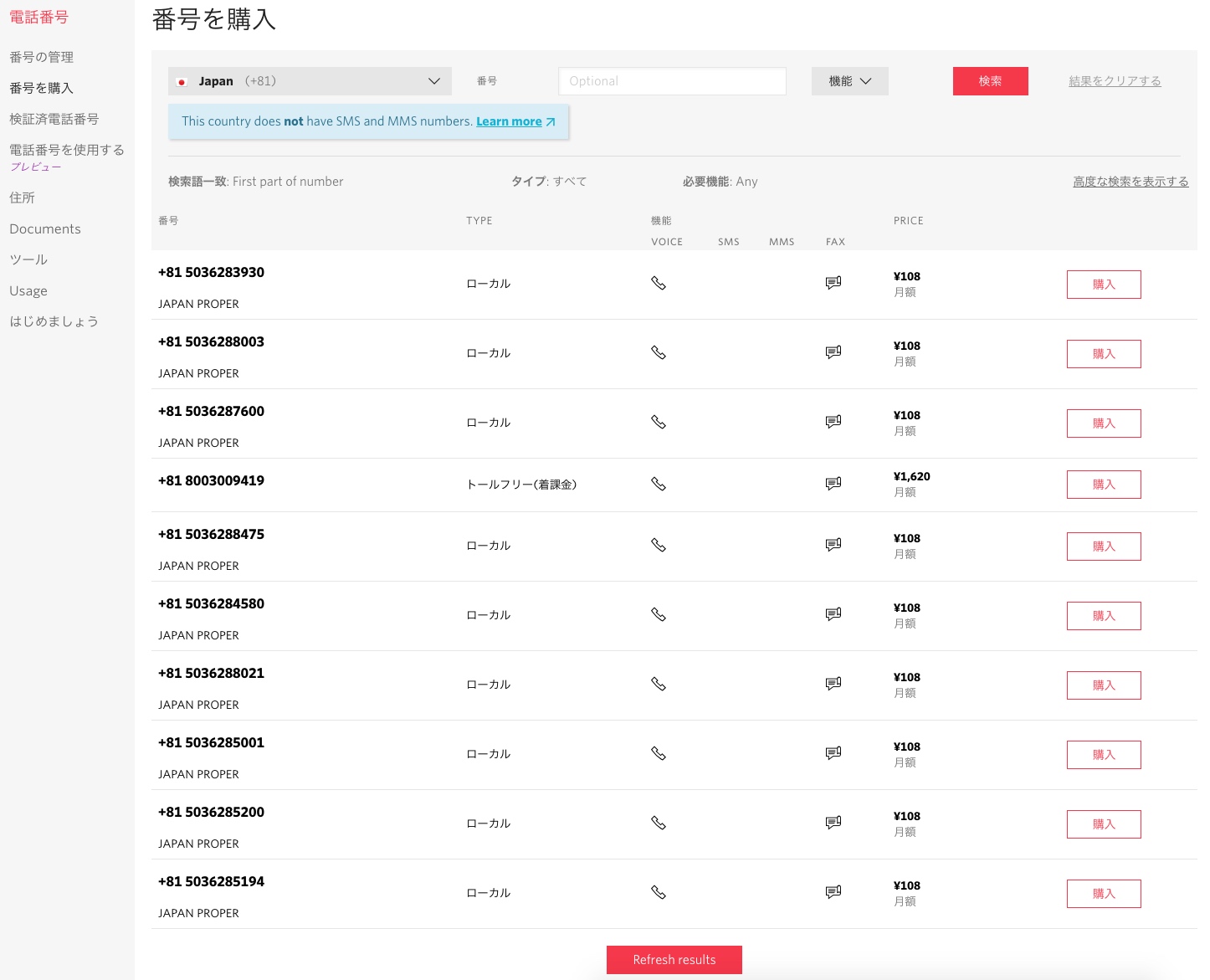Image resolution: width=1210 pixels, height=980 pixels.
Task: Expand 高度な検索を表示する advanced search options
Action: click(1131, 181)
